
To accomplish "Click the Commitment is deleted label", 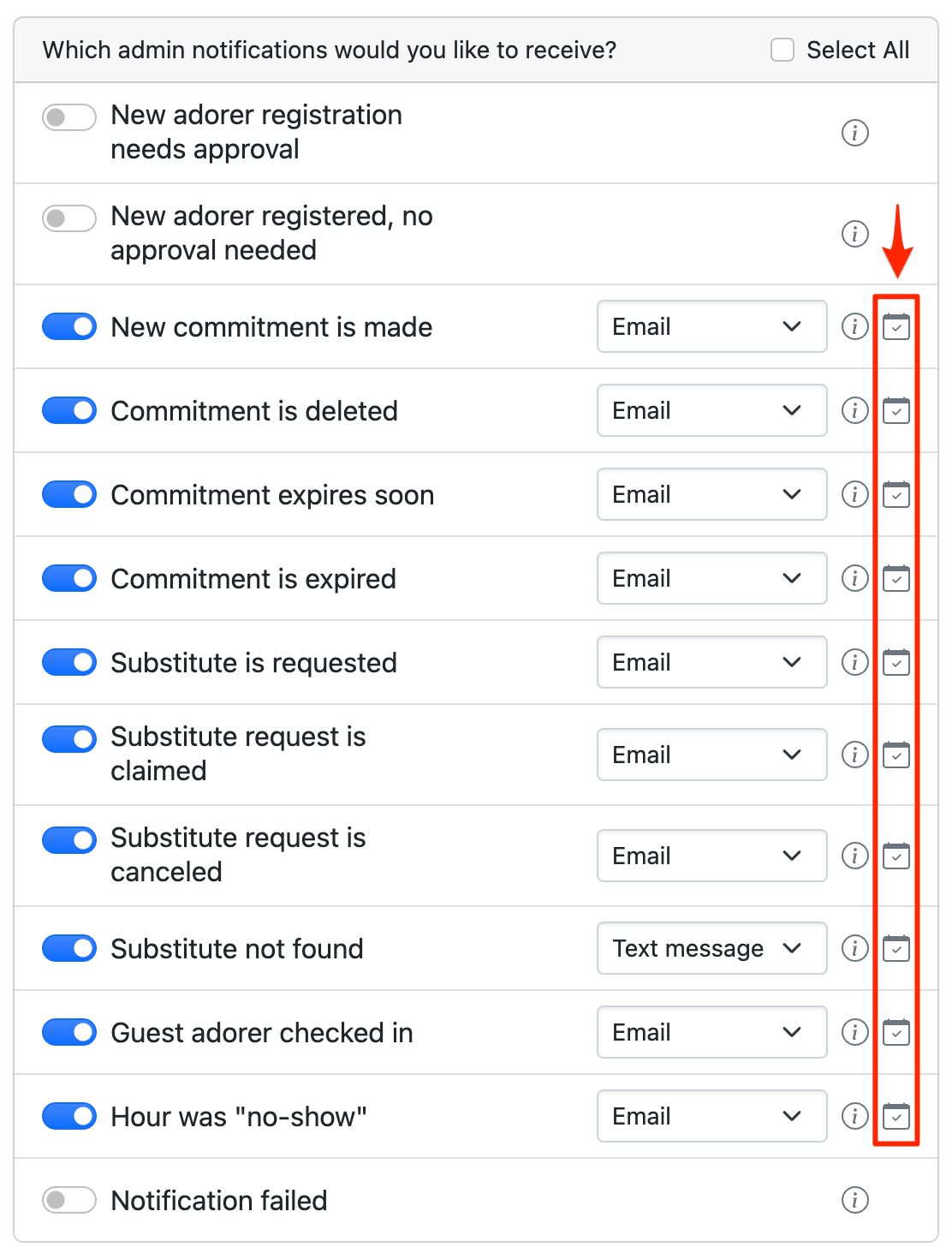I will coord(254,411).
